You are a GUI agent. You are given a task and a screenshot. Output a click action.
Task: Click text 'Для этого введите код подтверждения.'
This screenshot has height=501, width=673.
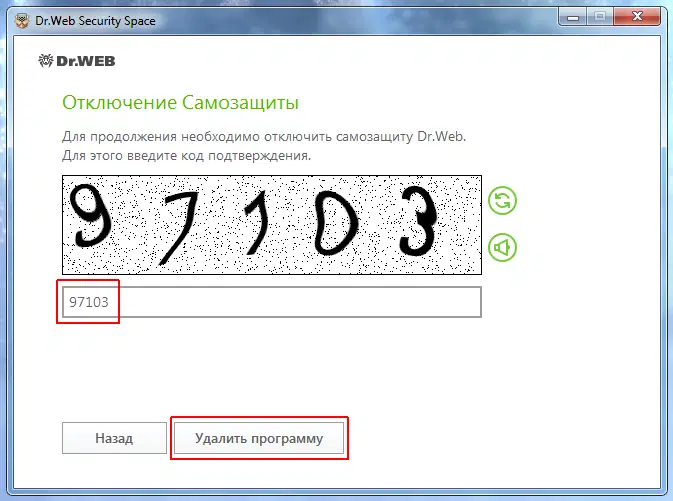point(186,155)
